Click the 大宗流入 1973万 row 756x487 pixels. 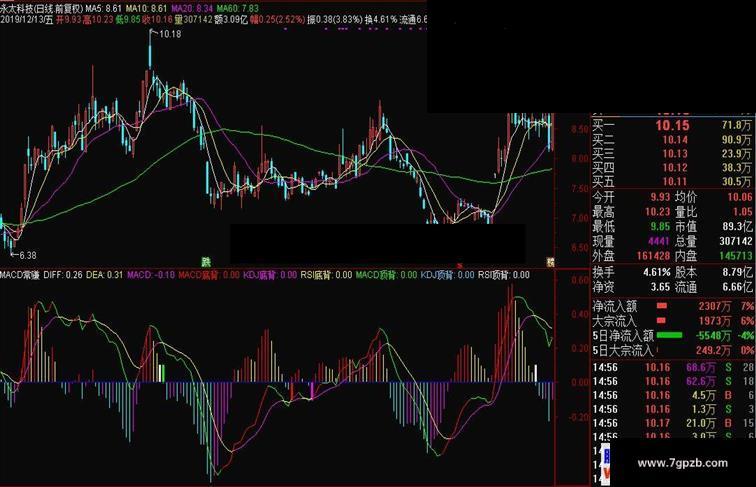click(673, 321)
